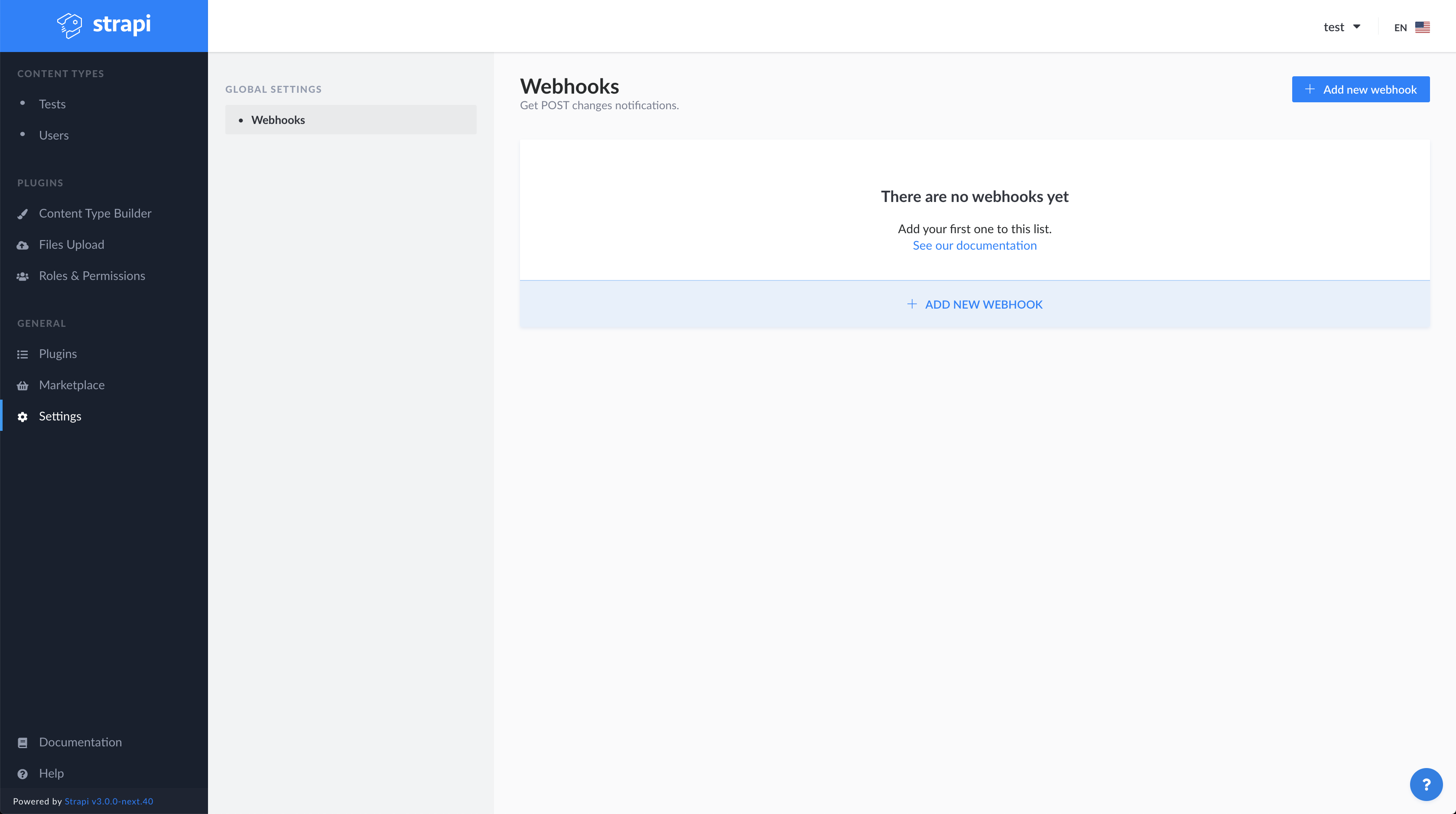This screenshot has width=1456, height=814.
Task: Click the ADD NEW WEBHOOK footer bar
Action: pos(975,304)
